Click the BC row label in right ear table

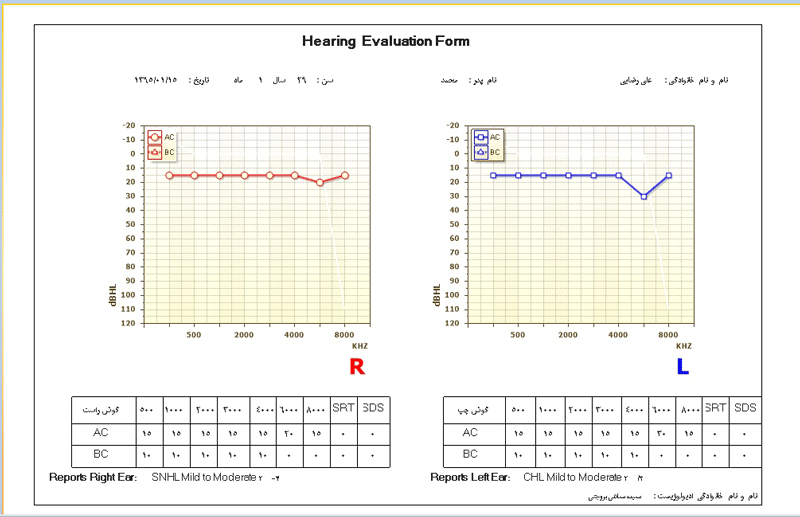(101, 454)
